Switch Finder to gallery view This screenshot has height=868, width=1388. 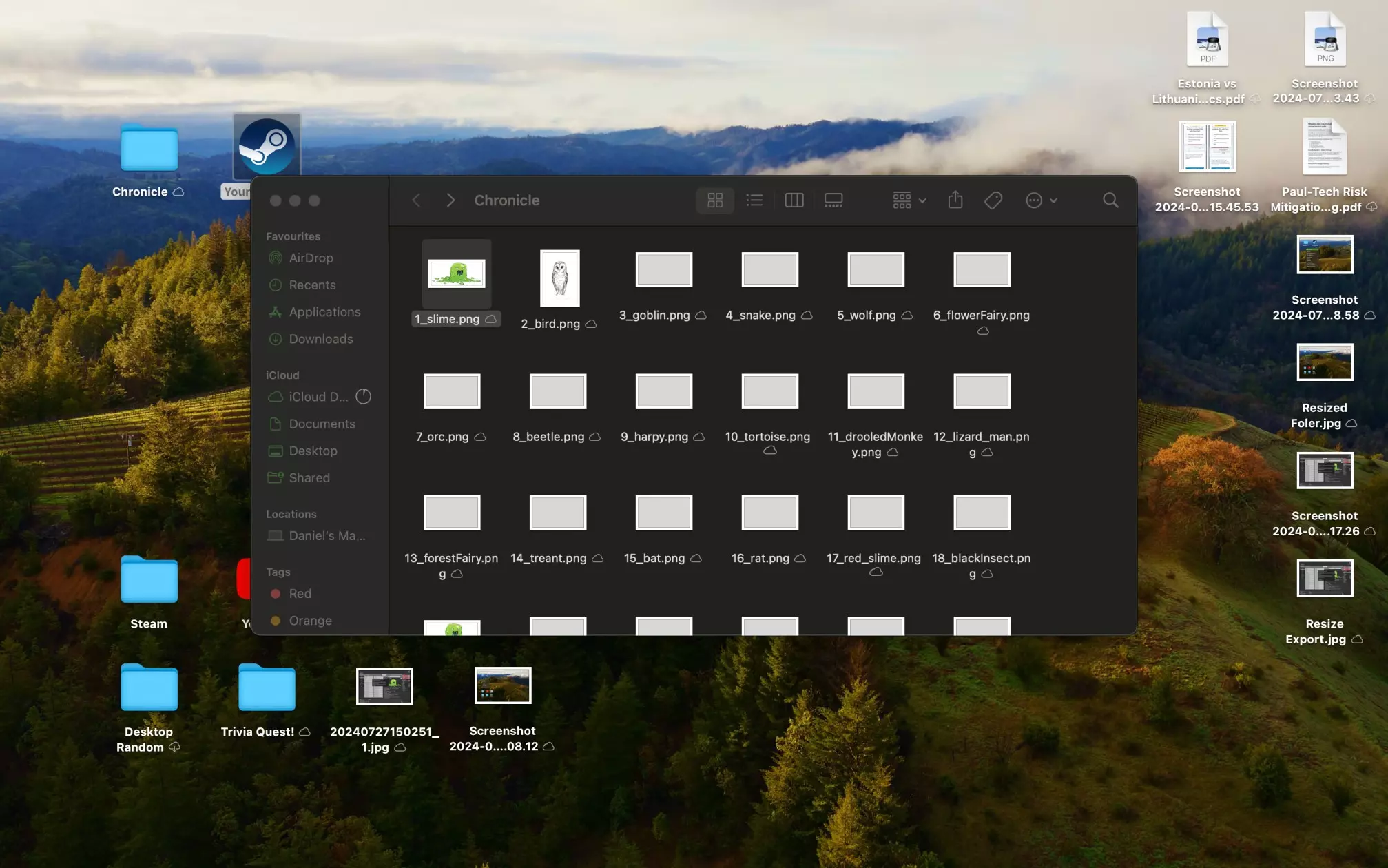tap(833, 200)
